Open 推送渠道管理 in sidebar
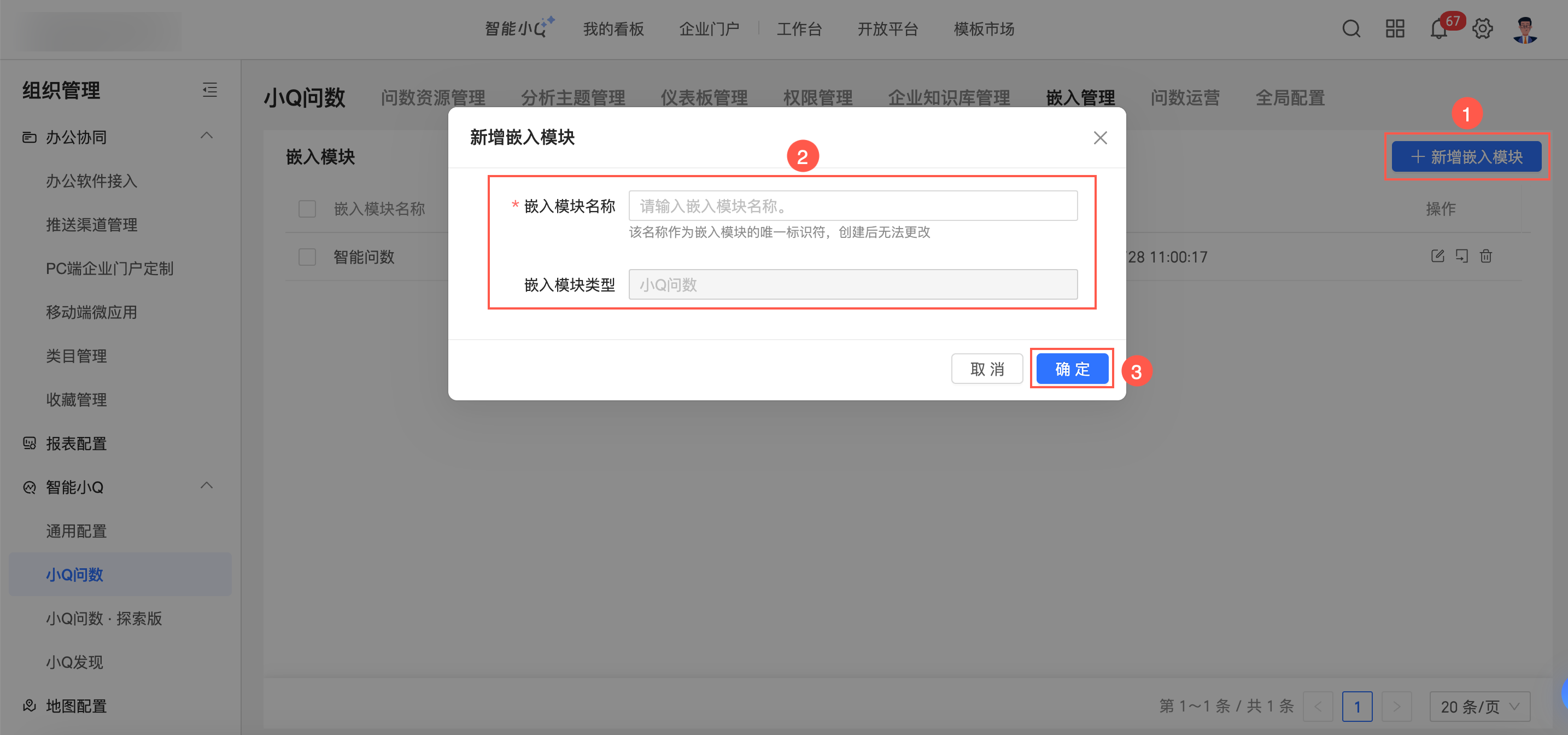This screenshot has width=1568, height=735. click(91, 225)
